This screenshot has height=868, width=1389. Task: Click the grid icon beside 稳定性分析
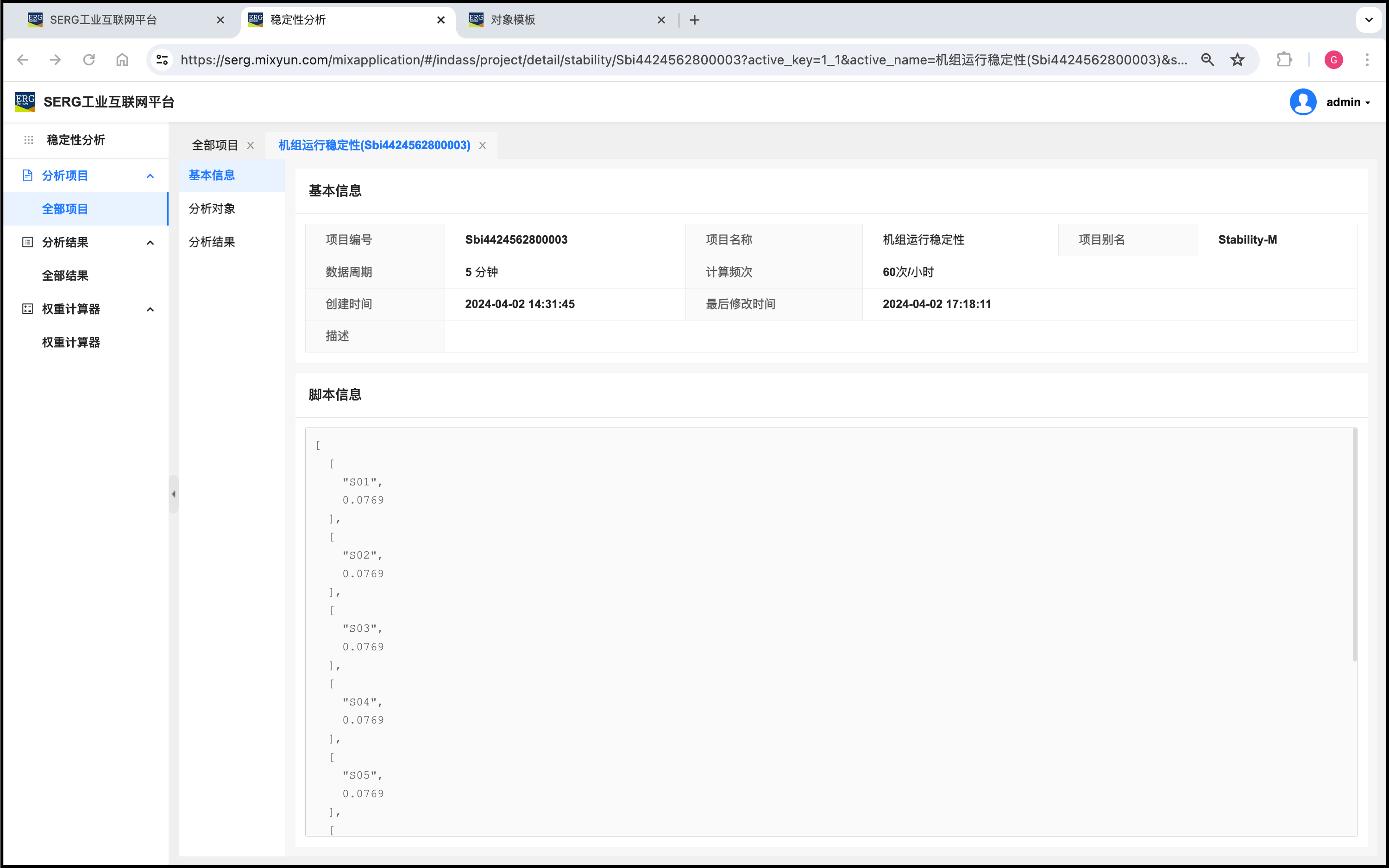tap(29, 140)
